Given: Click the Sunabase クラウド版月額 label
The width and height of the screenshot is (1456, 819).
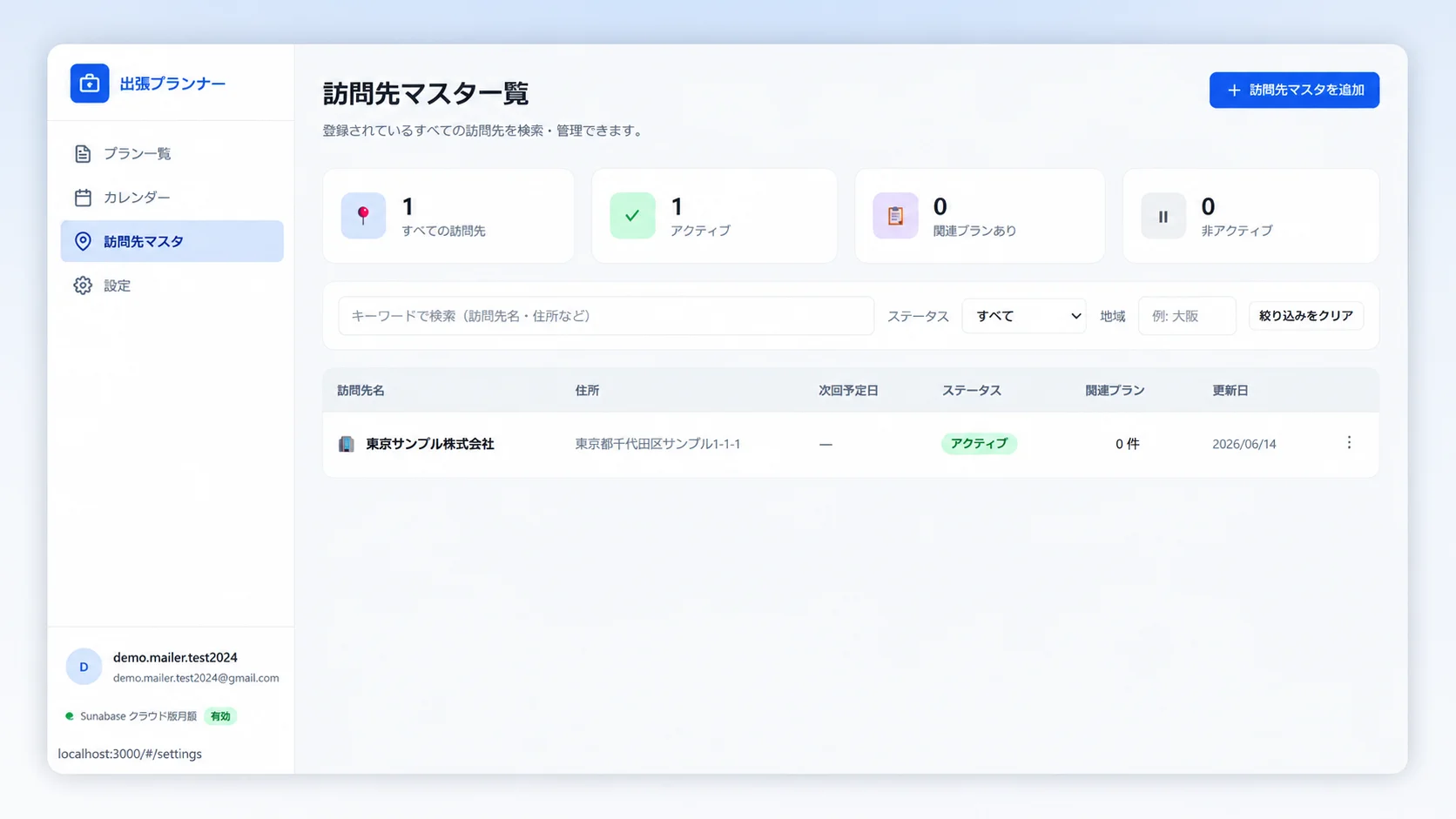Looking at the screenshot, I should (x=138, y=716).
